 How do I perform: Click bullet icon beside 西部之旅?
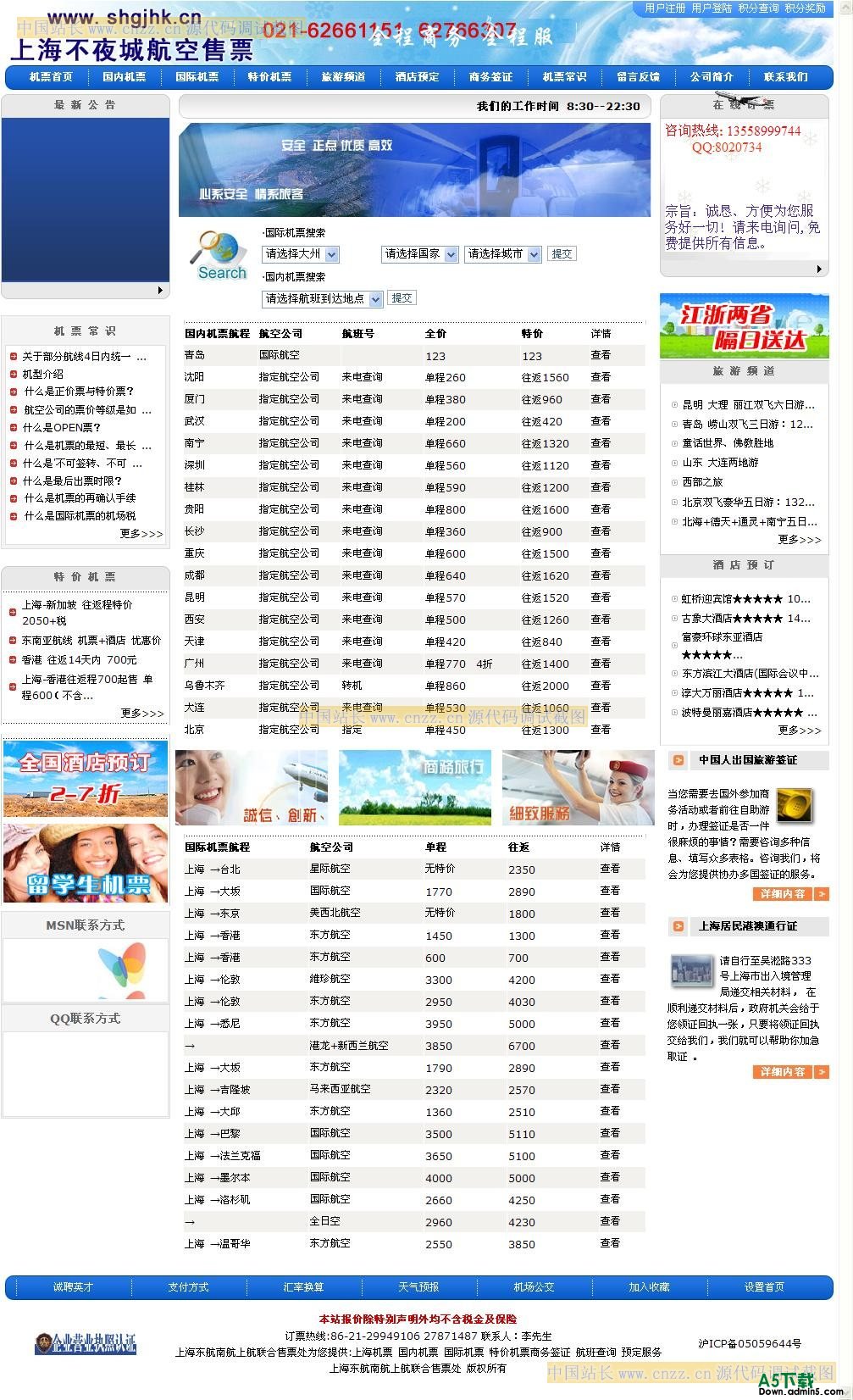(x=674, y=482)
